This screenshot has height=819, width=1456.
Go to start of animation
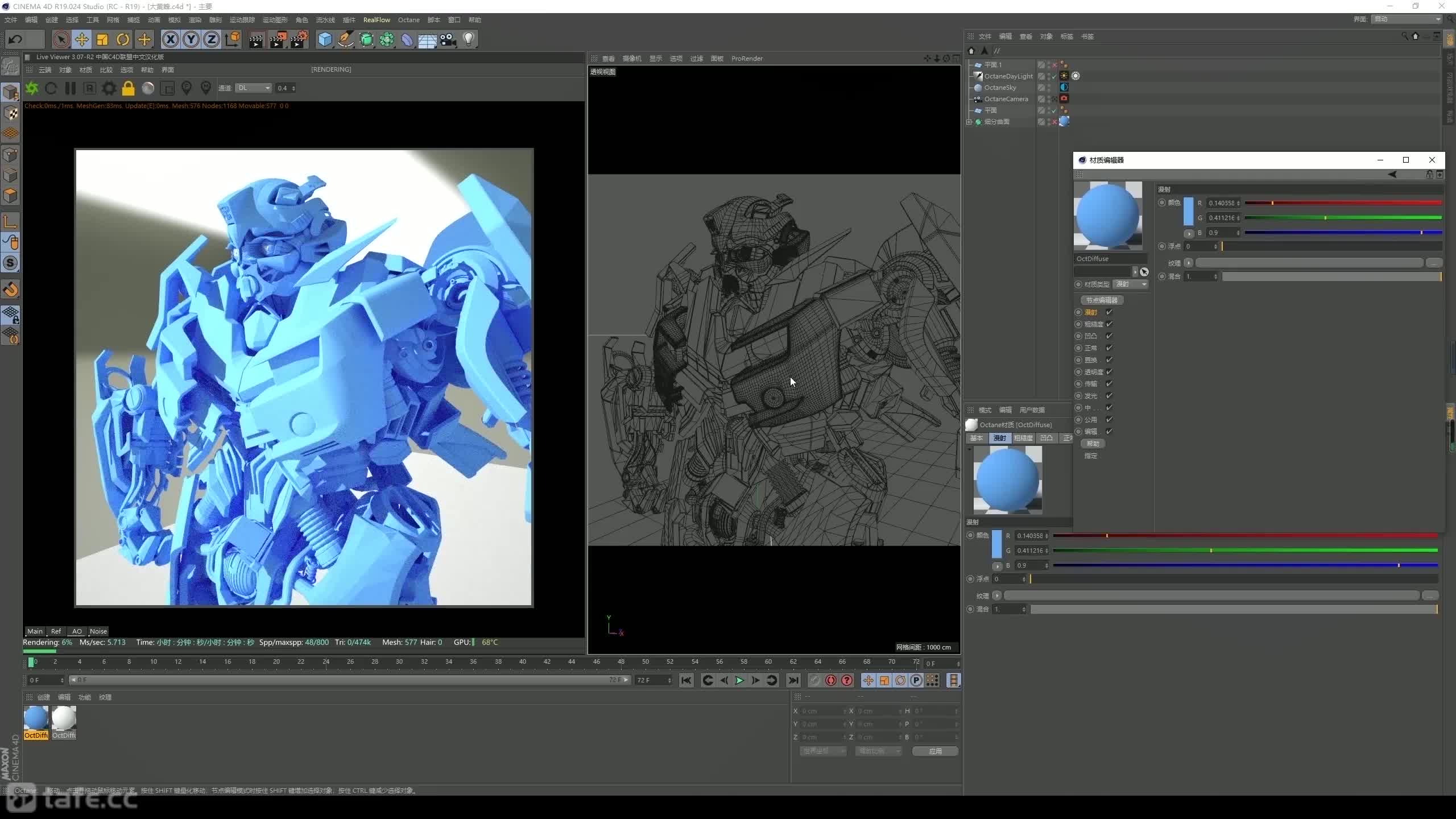pos(686,680)
